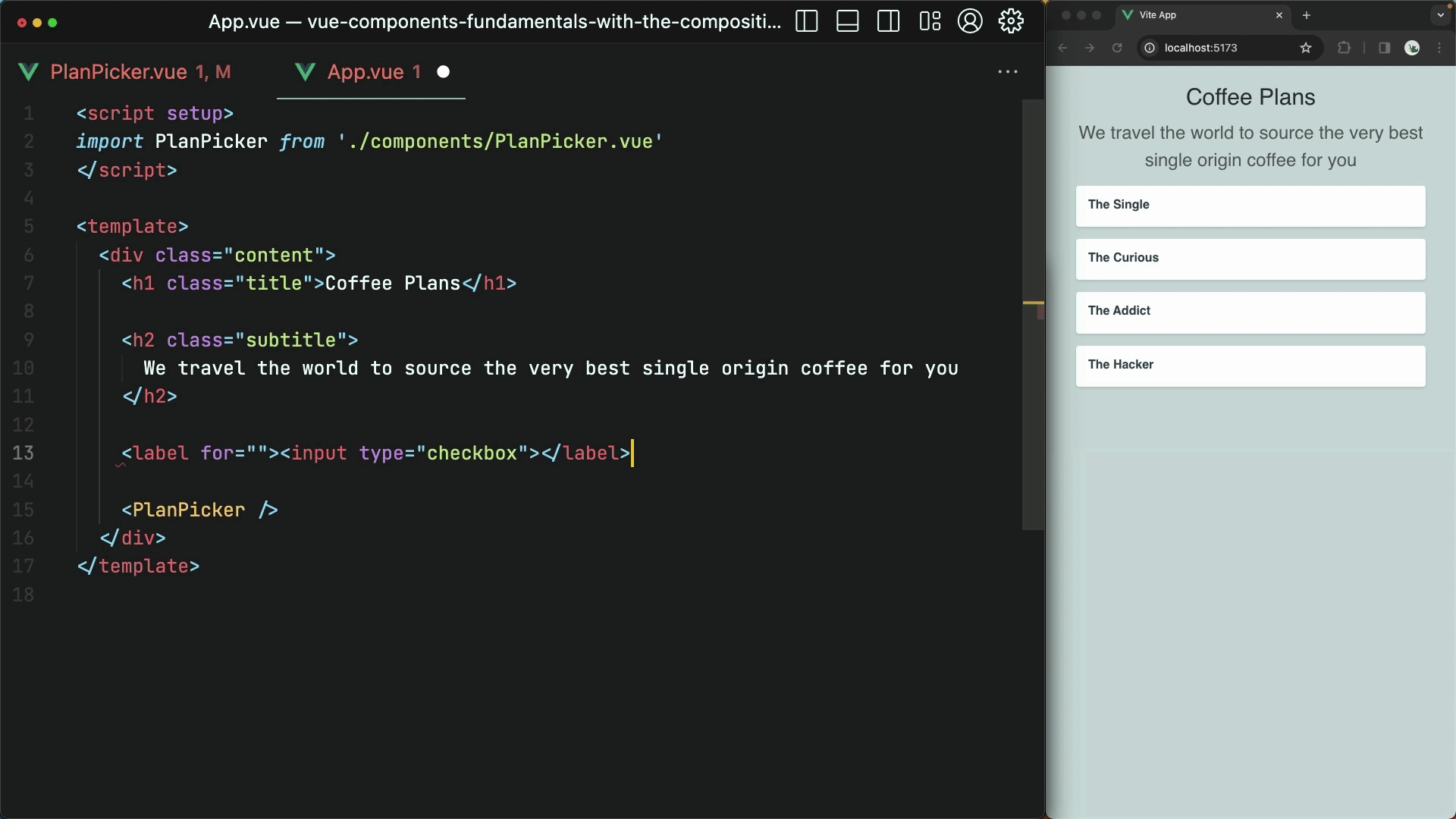Image resolution: width=1456 pixels, height=819 pixels.
Task: Toggle the browser side panel icon
Action: click(x=1384, y=48)
